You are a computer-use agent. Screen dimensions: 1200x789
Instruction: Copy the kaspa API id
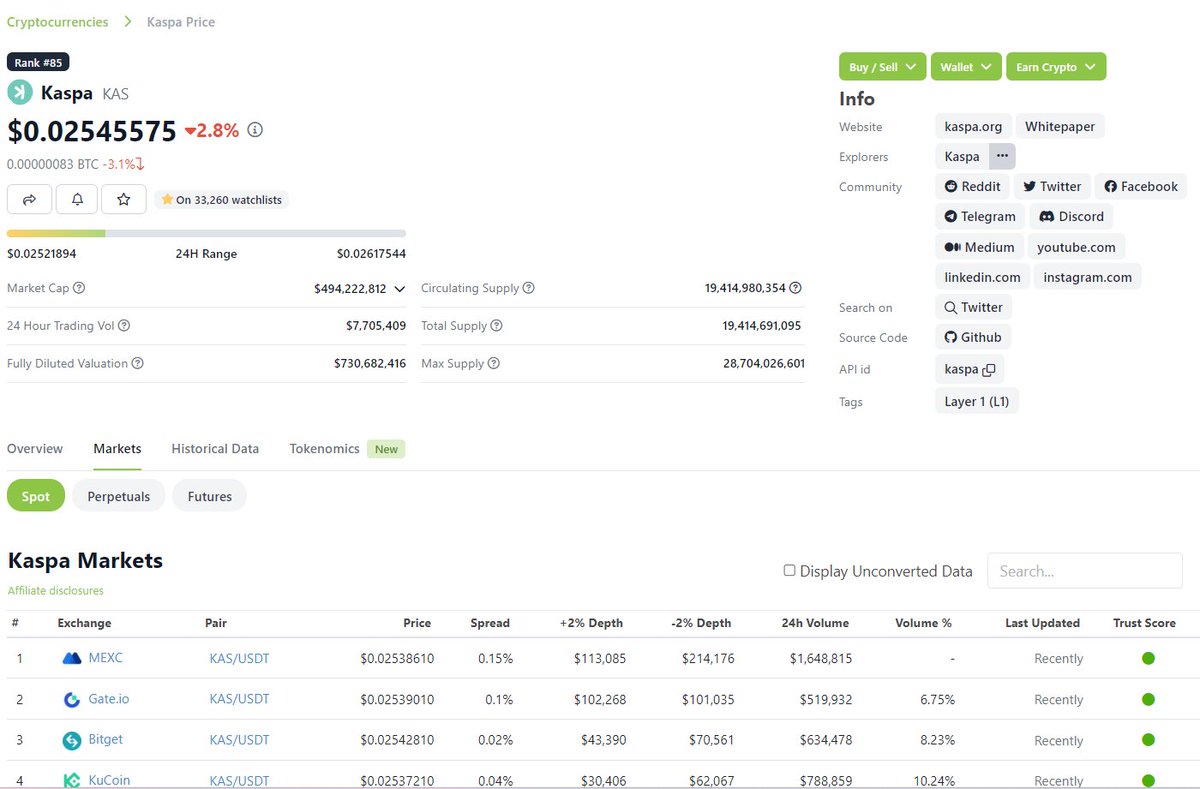click(x=989, y=370)
